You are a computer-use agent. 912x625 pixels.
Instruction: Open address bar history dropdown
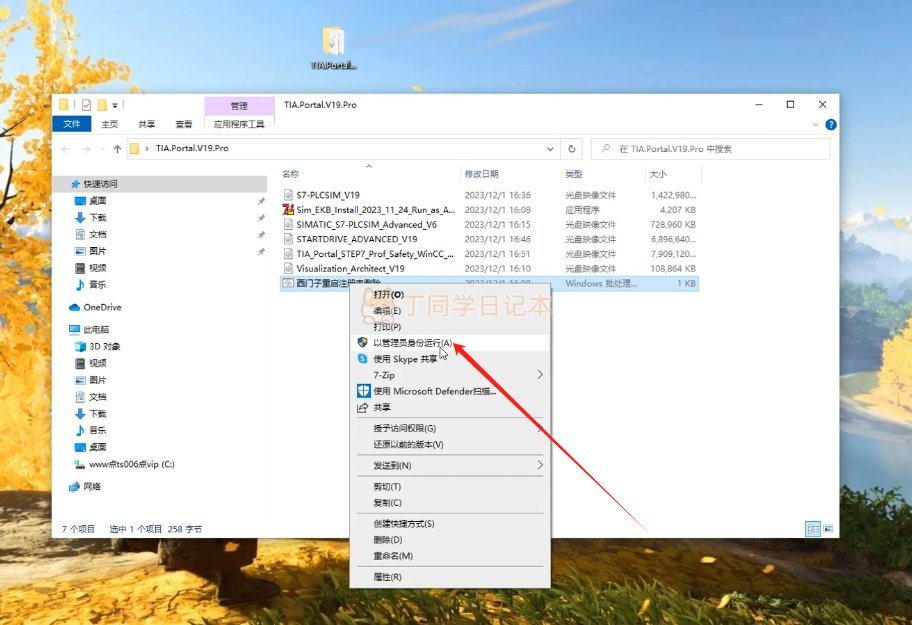coord(550,149)
